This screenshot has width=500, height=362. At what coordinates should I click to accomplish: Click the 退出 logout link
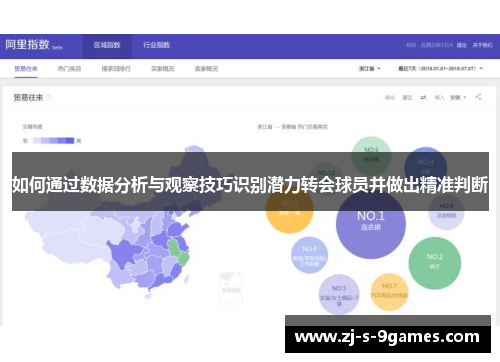click(462, 45)
